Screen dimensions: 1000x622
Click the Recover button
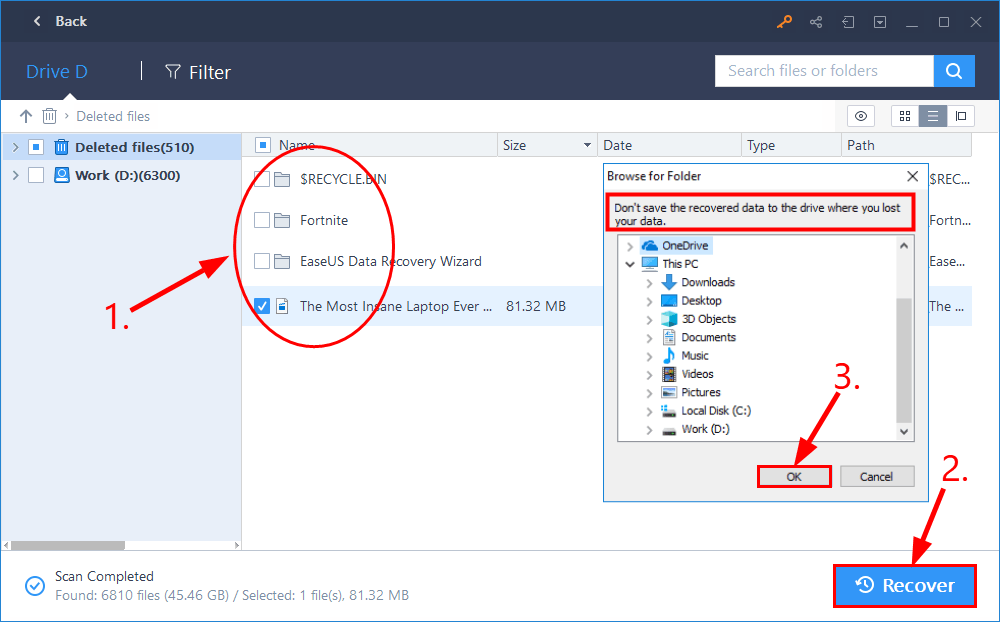[905, 586]
